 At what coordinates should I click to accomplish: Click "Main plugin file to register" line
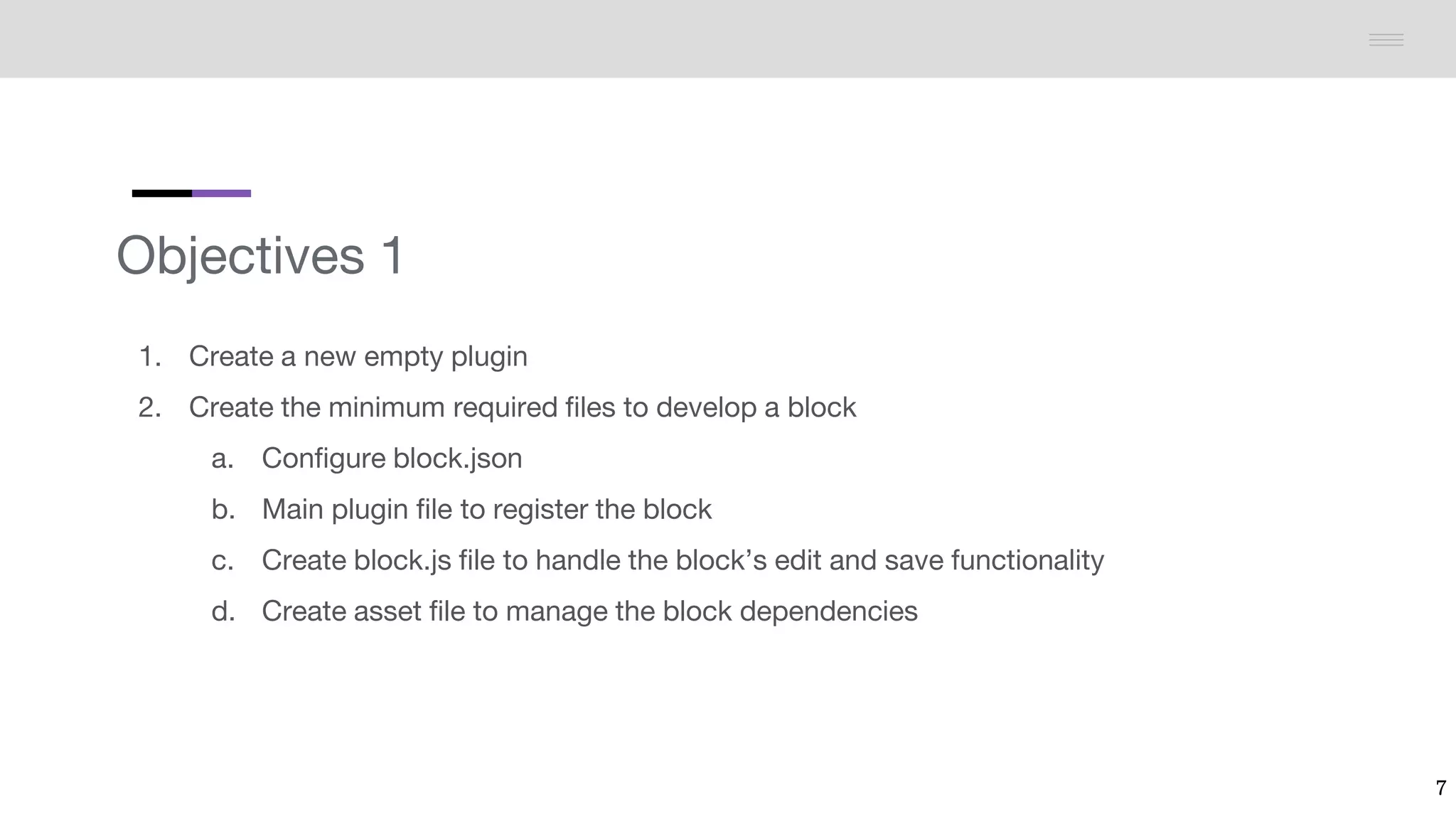(x=486, y=509)
